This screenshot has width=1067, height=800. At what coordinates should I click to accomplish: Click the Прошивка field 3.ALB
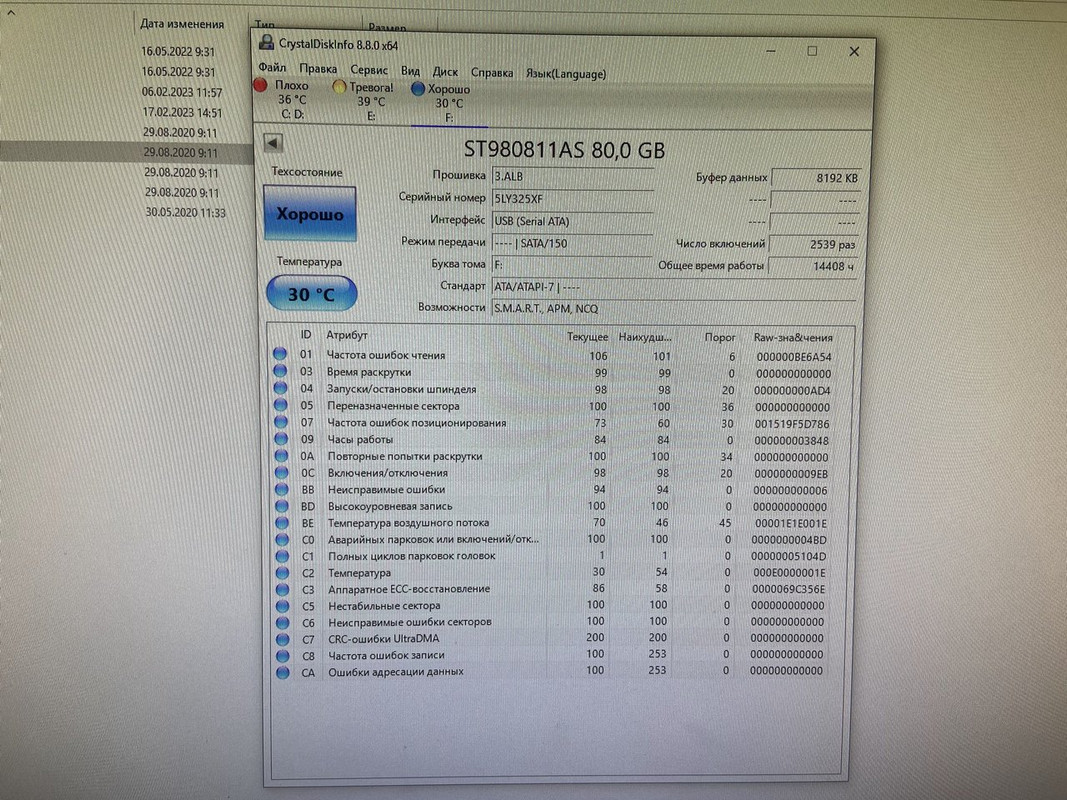pyautogui.click(x=572, y=177)
